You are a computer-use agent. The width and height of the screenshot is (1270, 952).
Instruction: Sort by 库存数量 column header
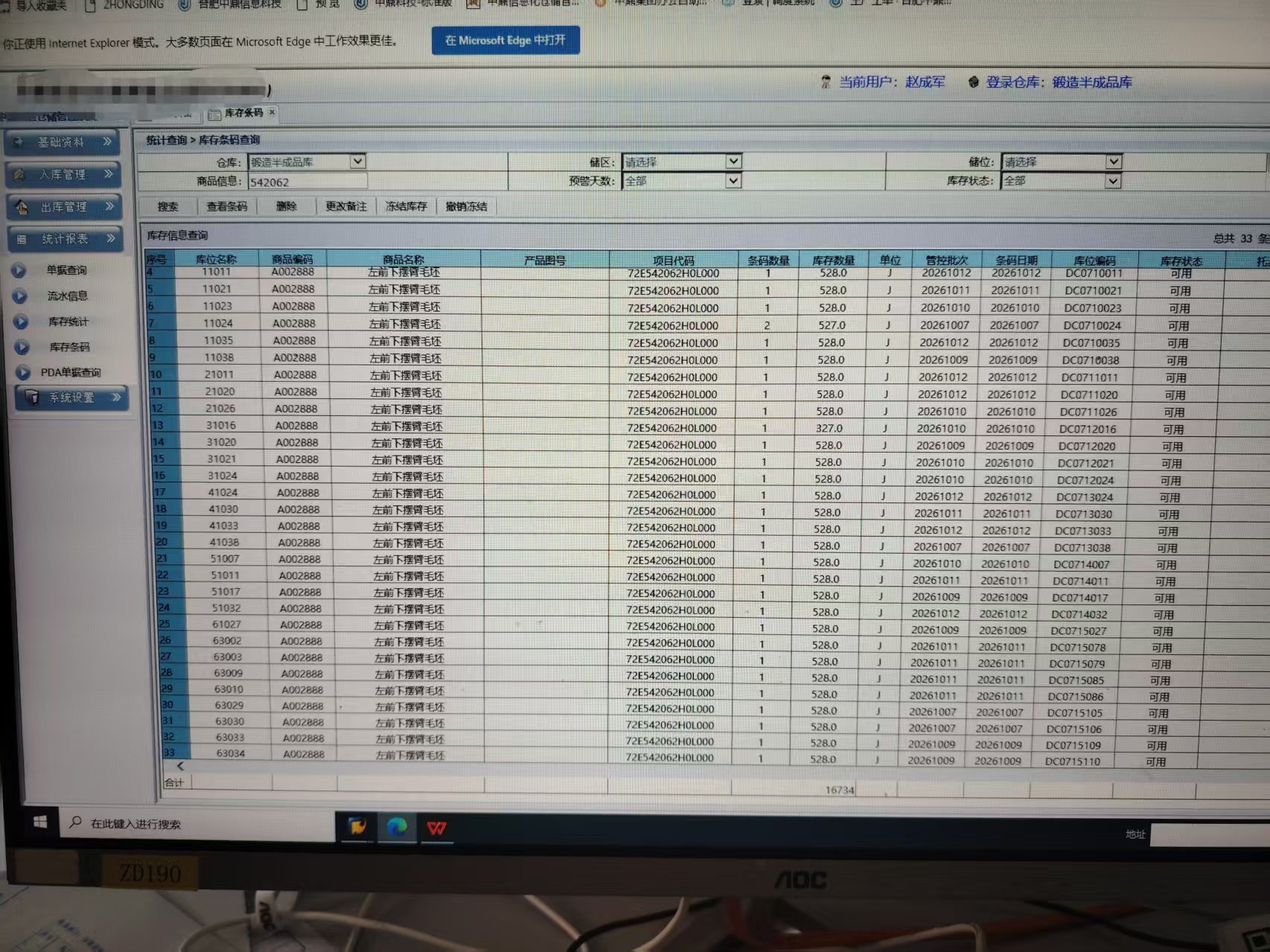tap(833, 260)
